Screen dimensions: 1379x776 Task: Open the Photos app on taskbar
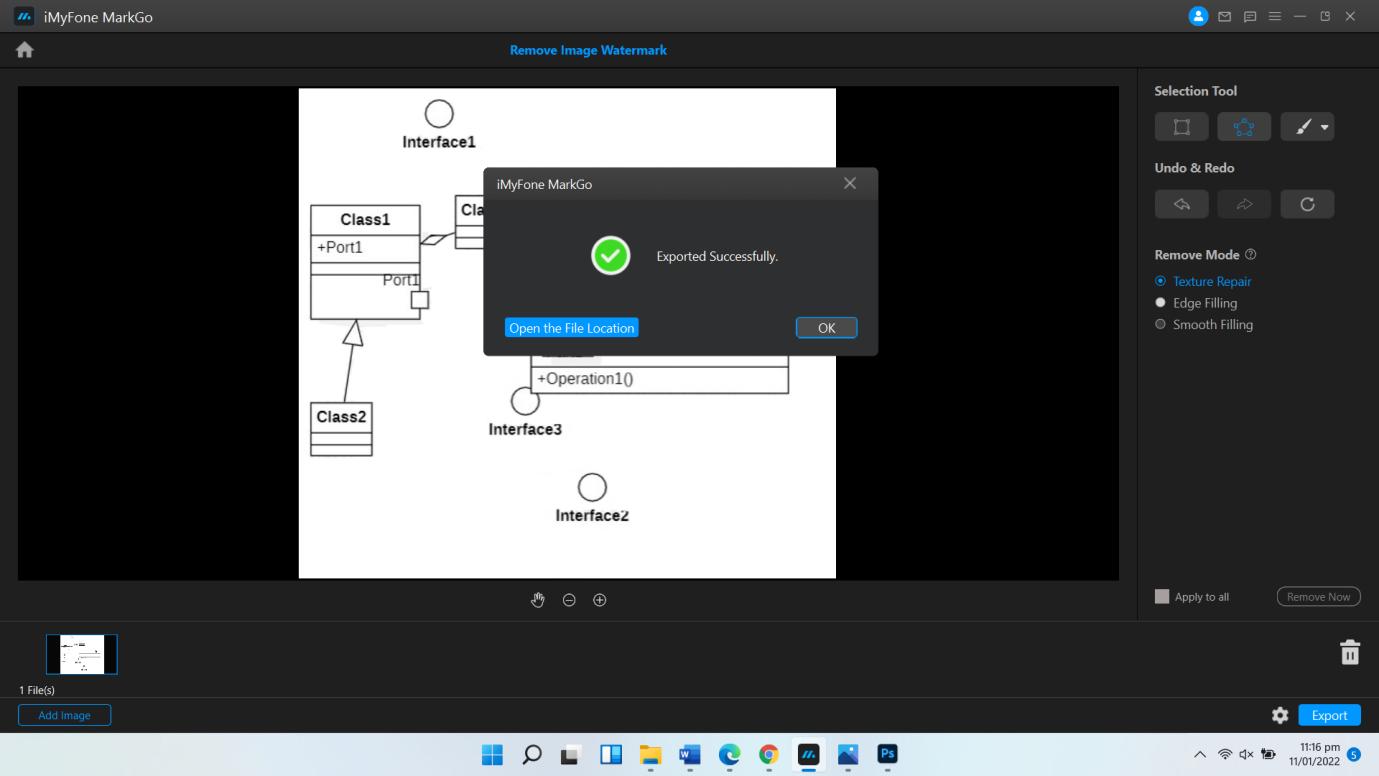pos(848,755)
